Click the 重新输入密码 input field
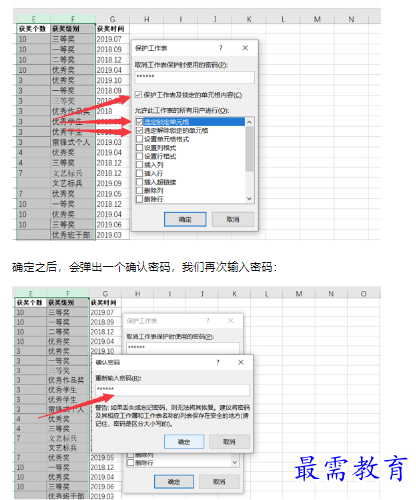416x500 pixels. pos(172,390)
